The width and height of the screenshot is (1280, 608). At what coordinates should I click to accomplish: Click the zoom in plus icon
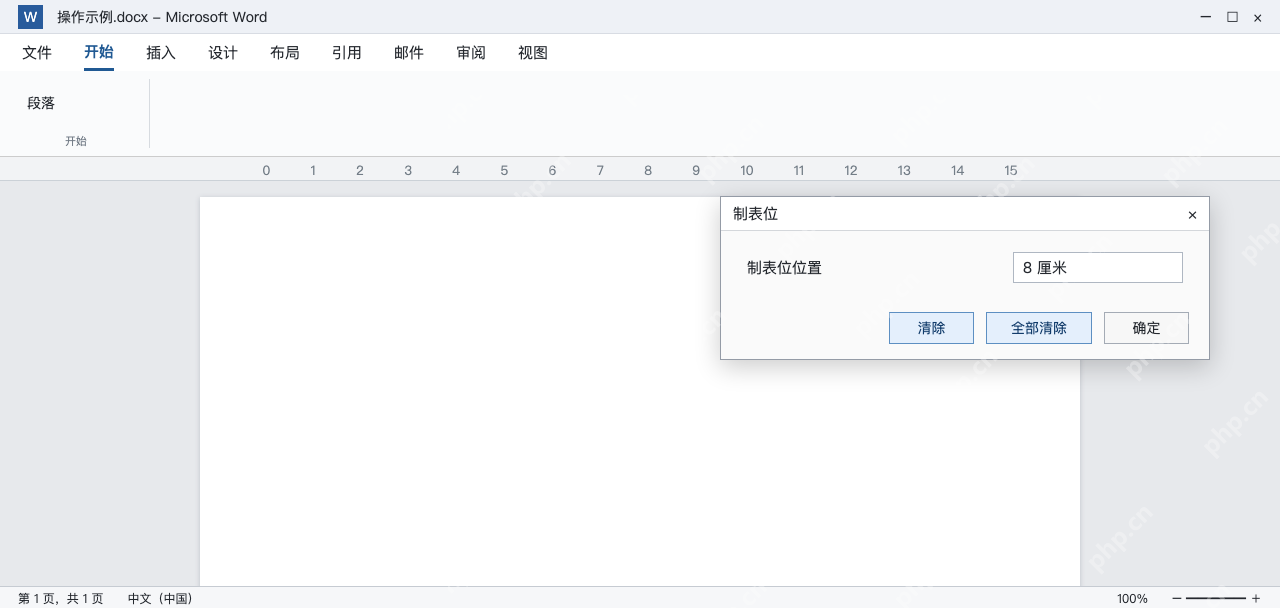coord(1256,598)
